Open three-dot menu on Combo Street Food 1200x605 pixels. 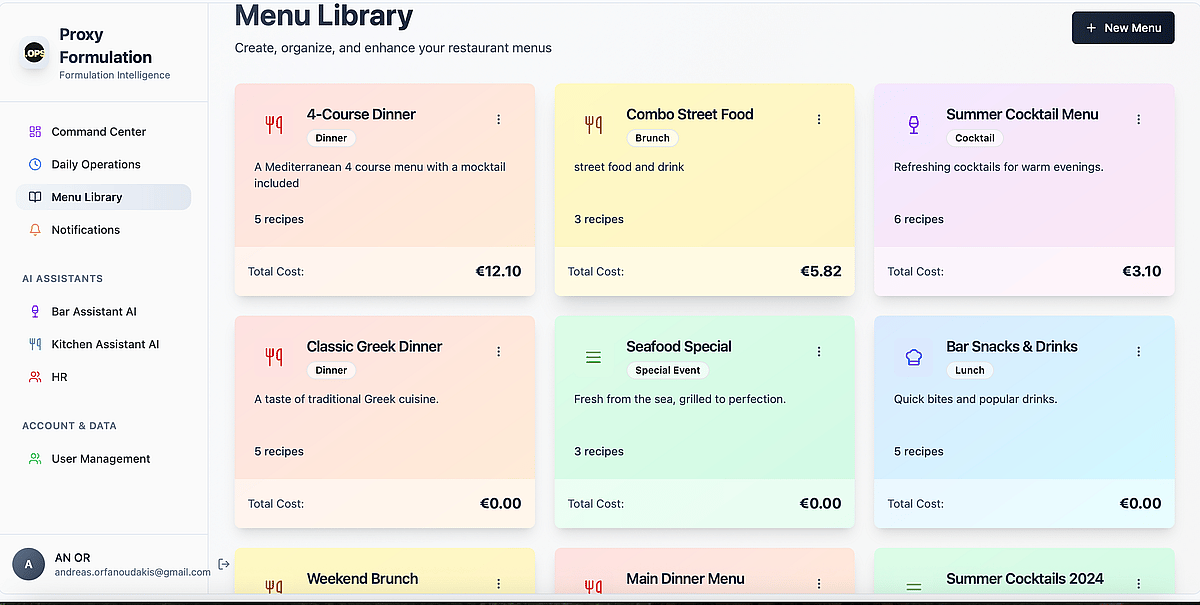coord(819,119)
